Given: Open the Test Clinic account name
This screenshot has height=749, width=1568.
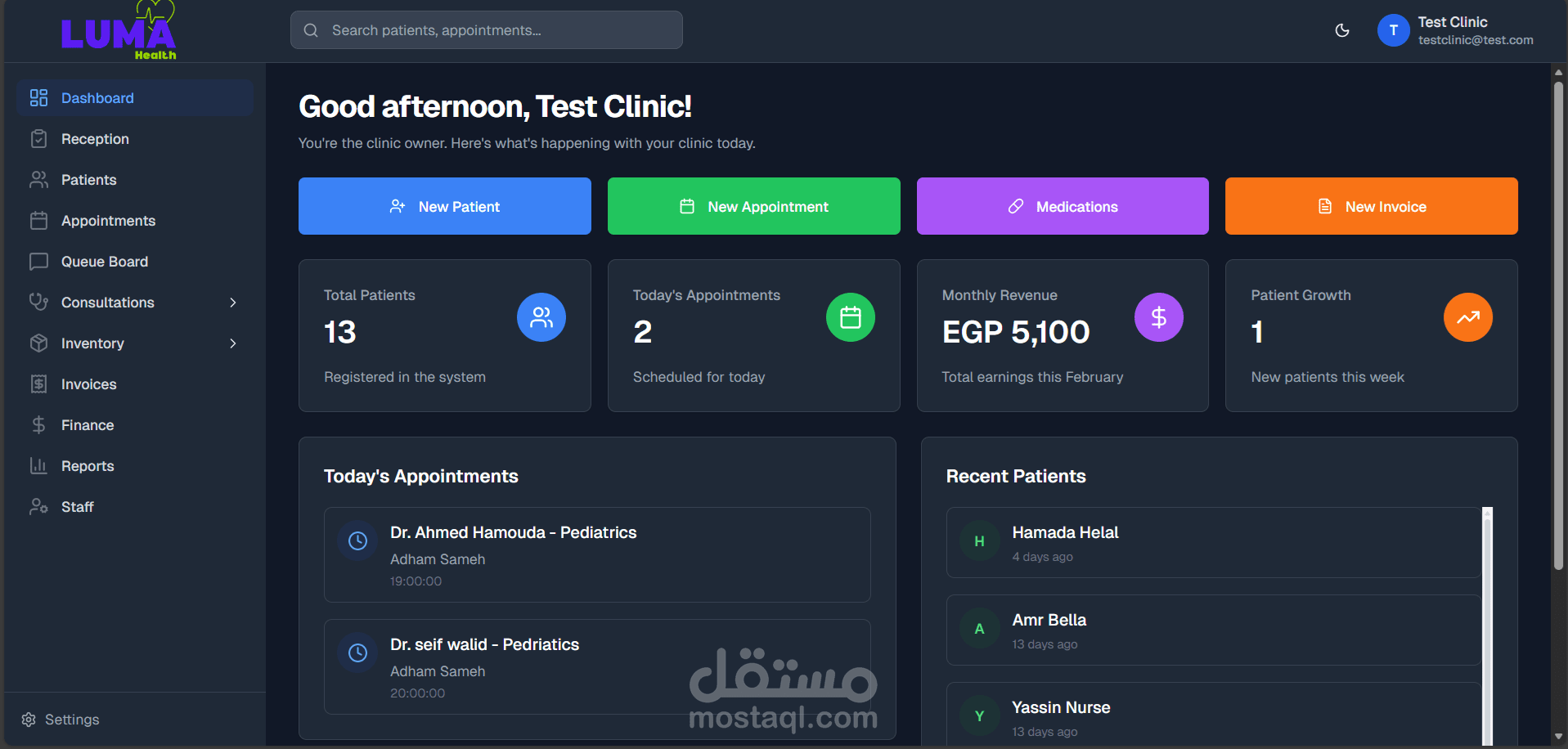Looking at the screenshot, I should click(x=1453, y=22).
